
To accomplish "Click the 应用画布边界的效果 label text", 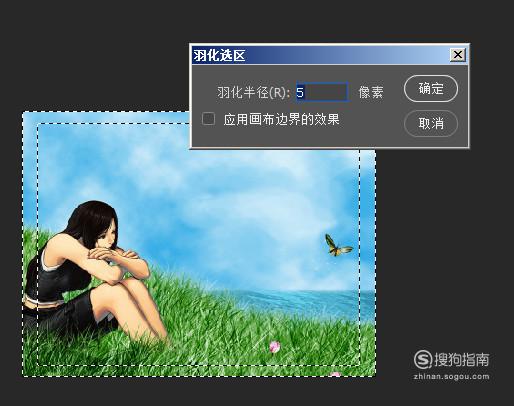I will click(281, 119).
